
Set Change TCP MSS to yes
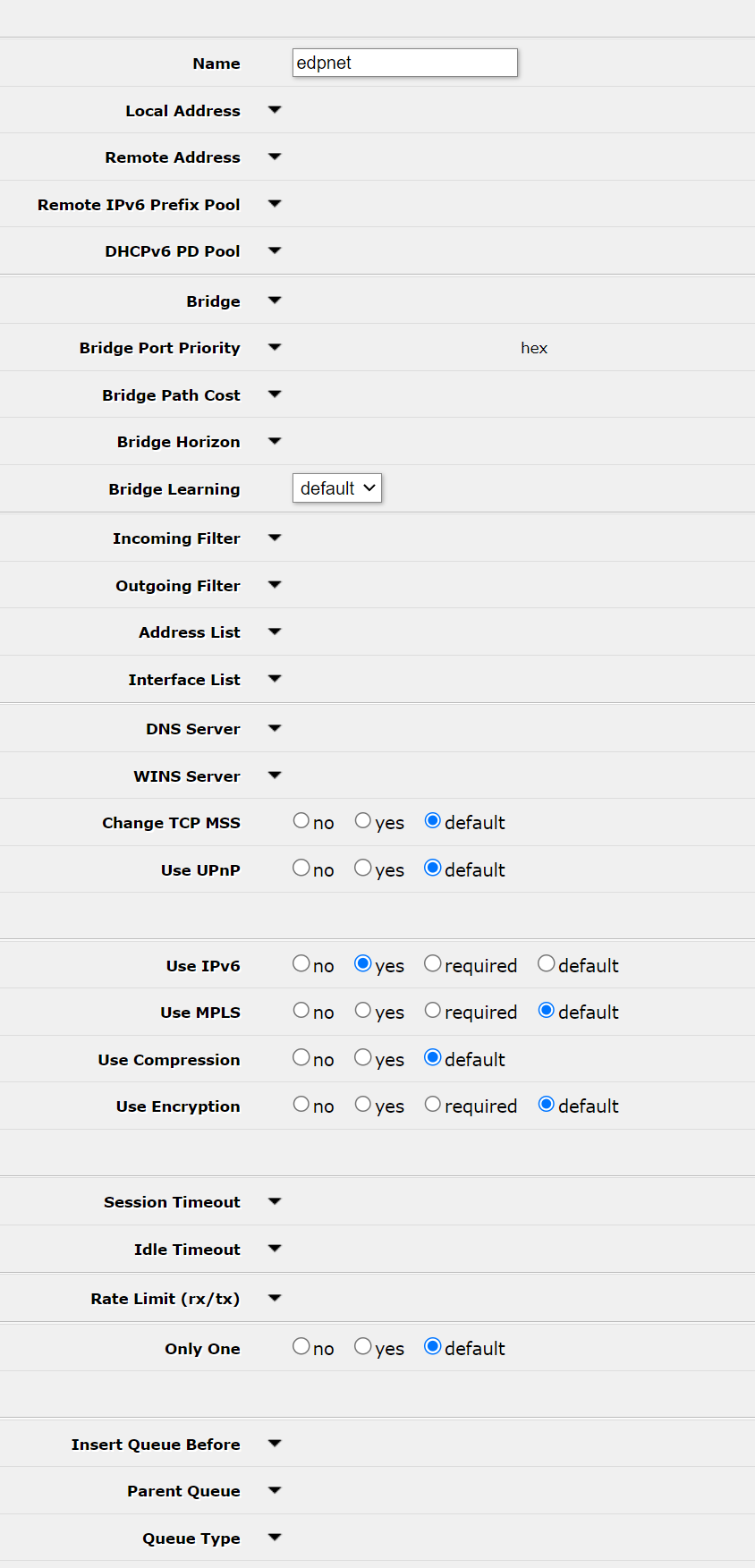tap(363, 821)
